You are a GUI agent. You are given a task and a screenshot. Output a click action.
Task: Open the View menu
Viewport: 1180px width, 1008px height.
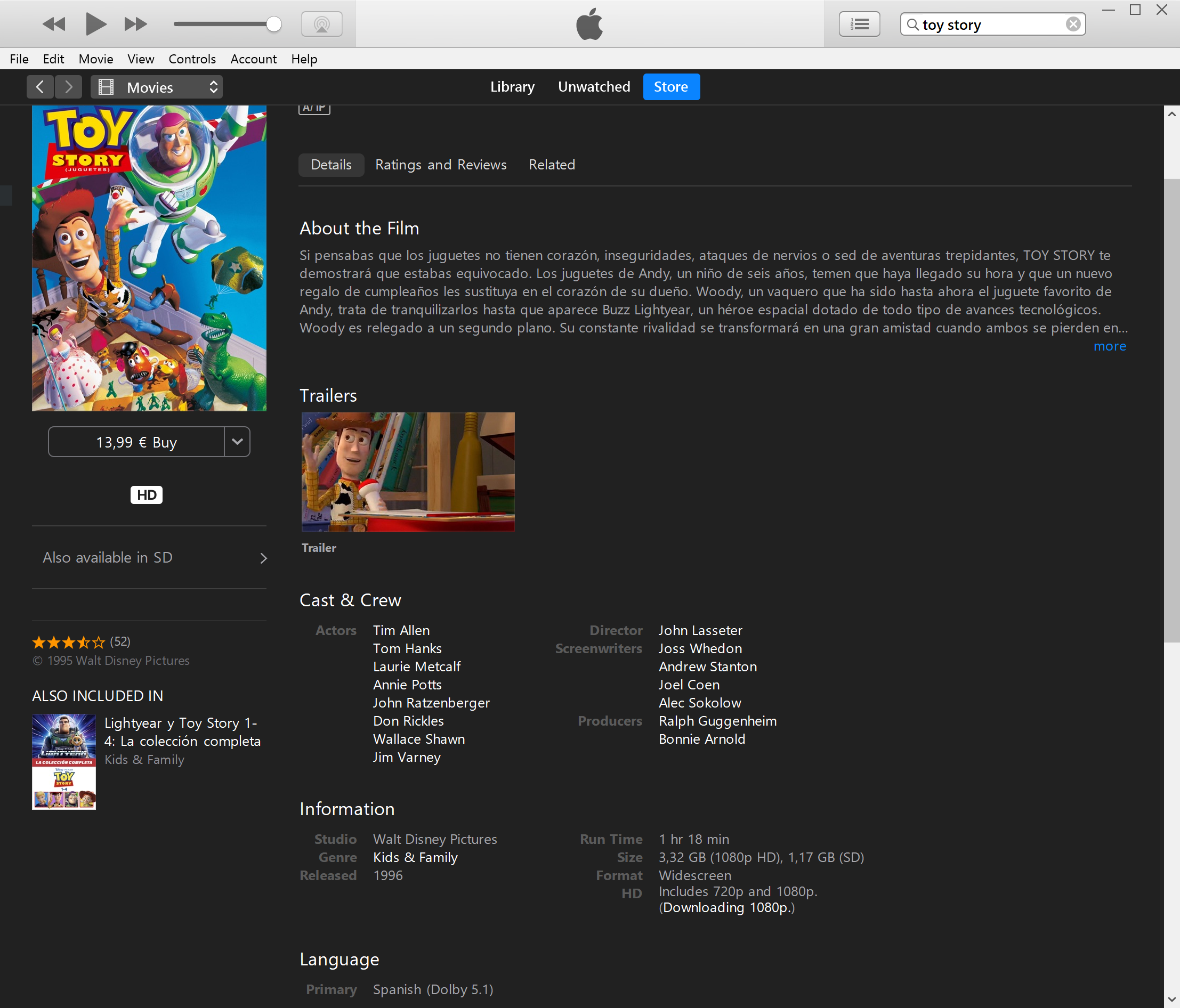coord(141,59)
